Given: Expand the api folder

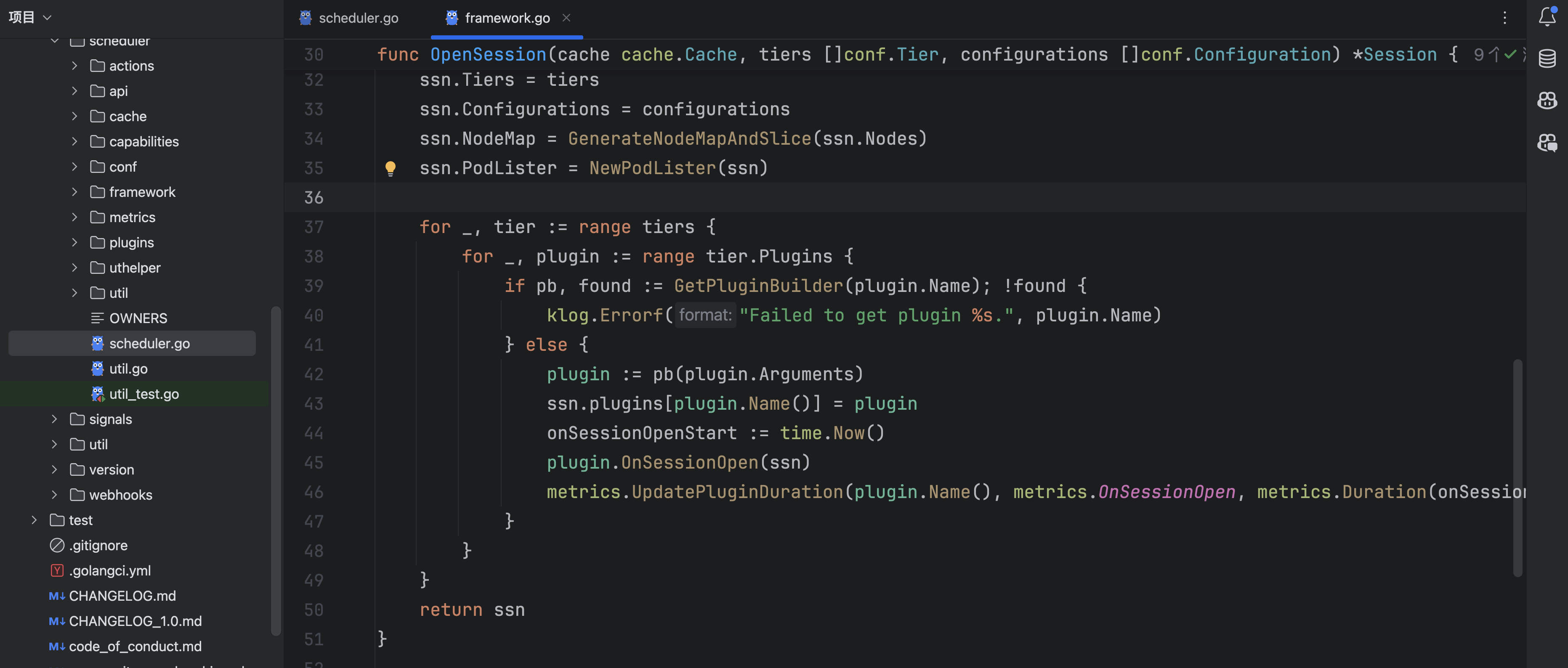Looking at the screenshot, I should click(x=75, y=91).
